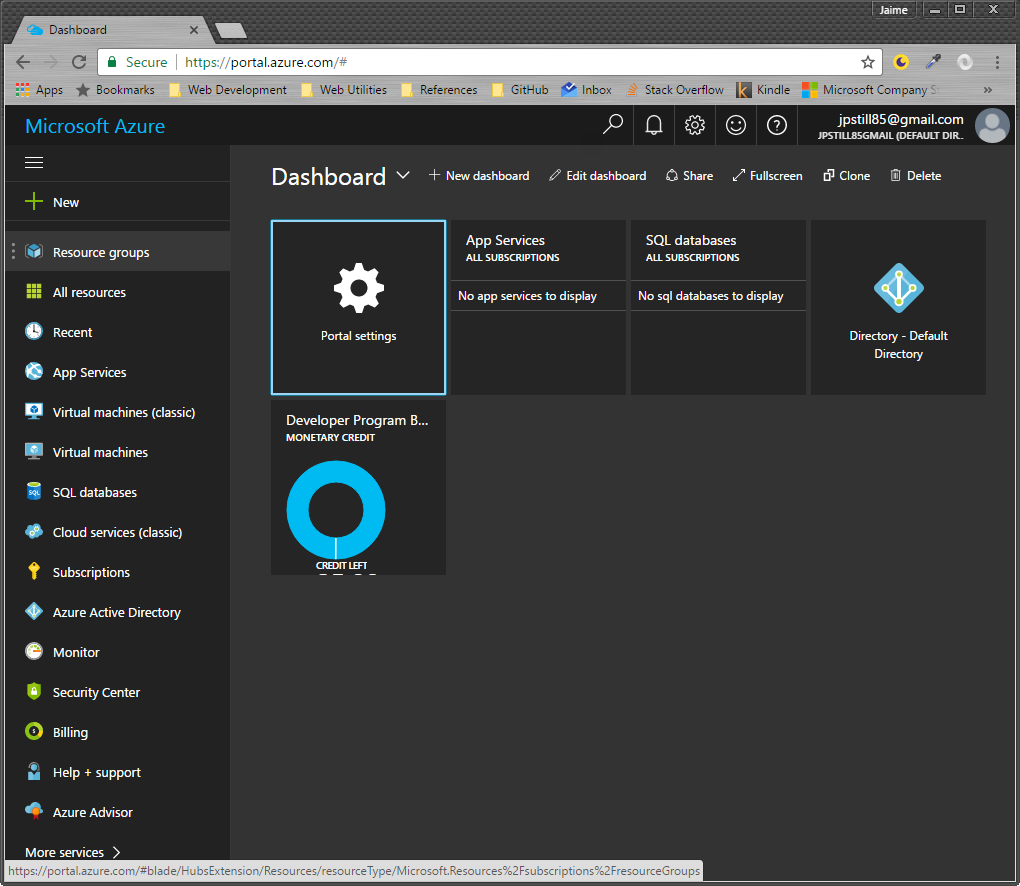The width and height of the screenshot is (1020, 886).
Task: Toggle Fullscreen mode for the dashboard
Action: 767,176
